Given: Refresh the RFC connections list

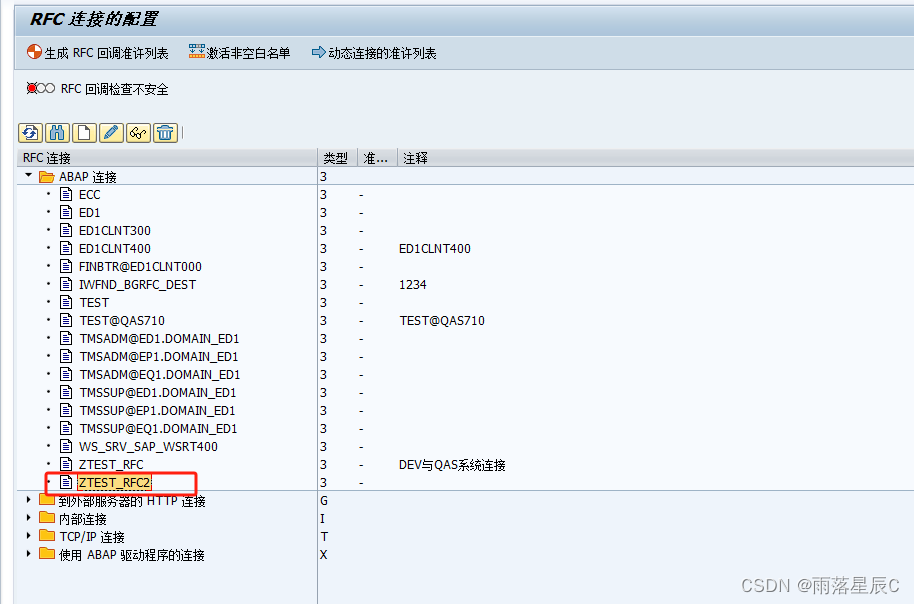Looking at the screenshot, I should (29, 132).
